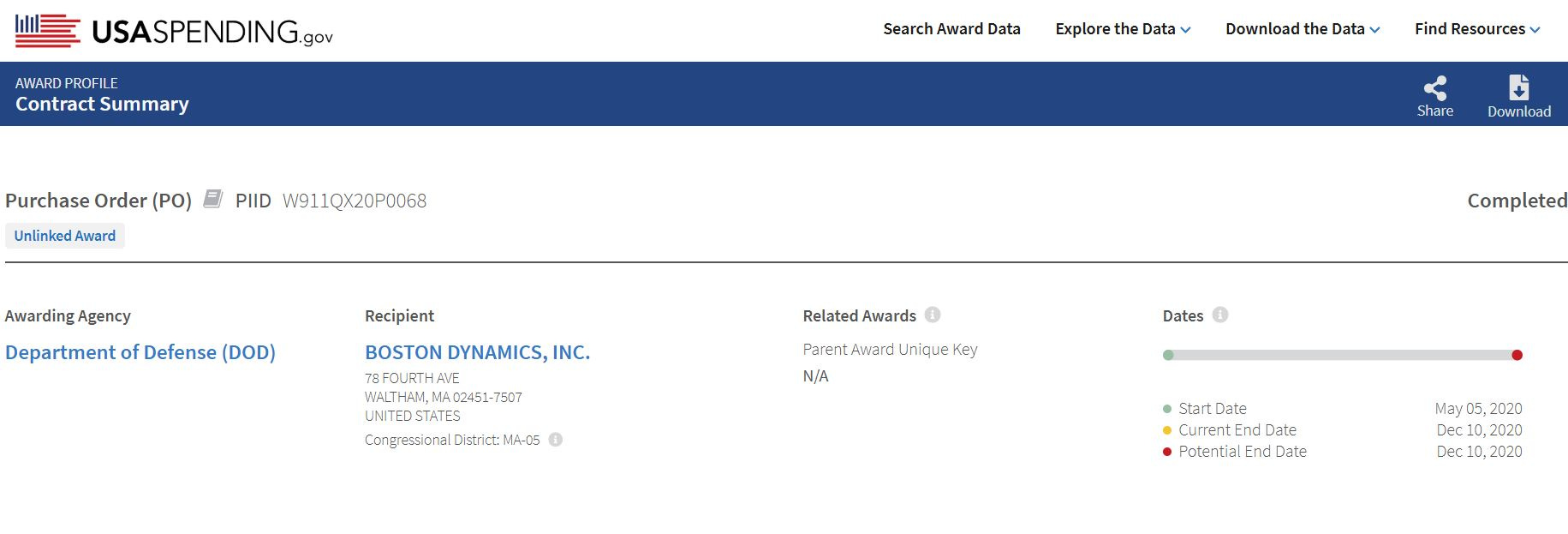The height and width of the screenshot is (534, 1568).
Task: Click the dates progress bar
Action: point(1343,355)
